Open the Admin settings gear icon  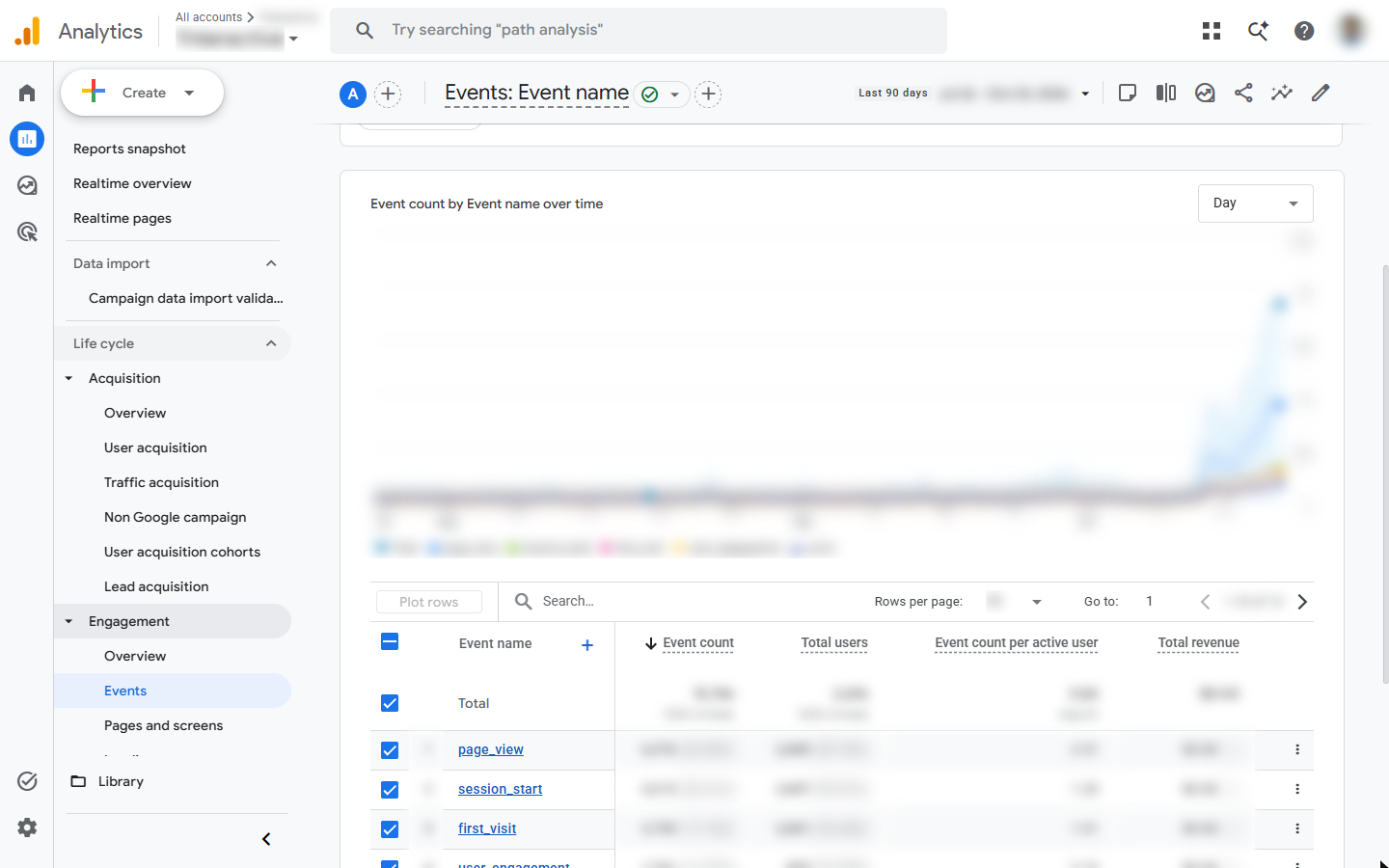click(27, 827)
